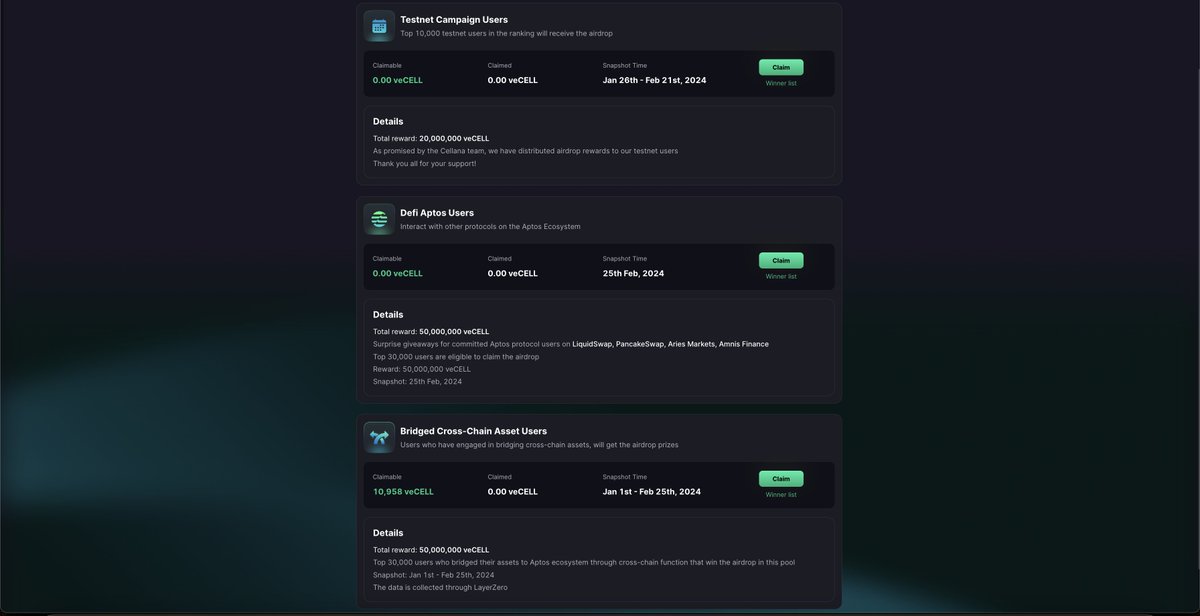
Task: Click LiquidSwap in the protocol list
Action: click(591, 344)
